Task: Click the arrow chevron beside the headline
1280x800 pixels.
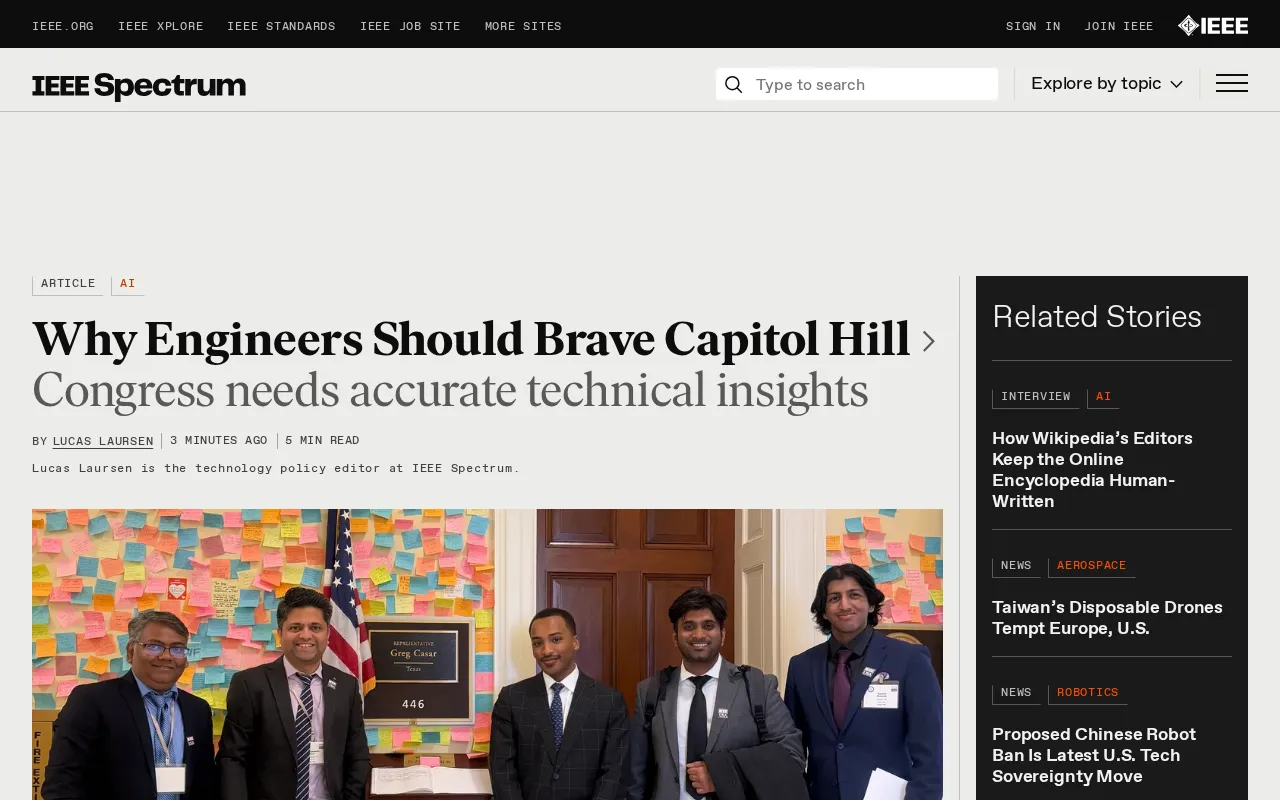Action: pos(928,342)
